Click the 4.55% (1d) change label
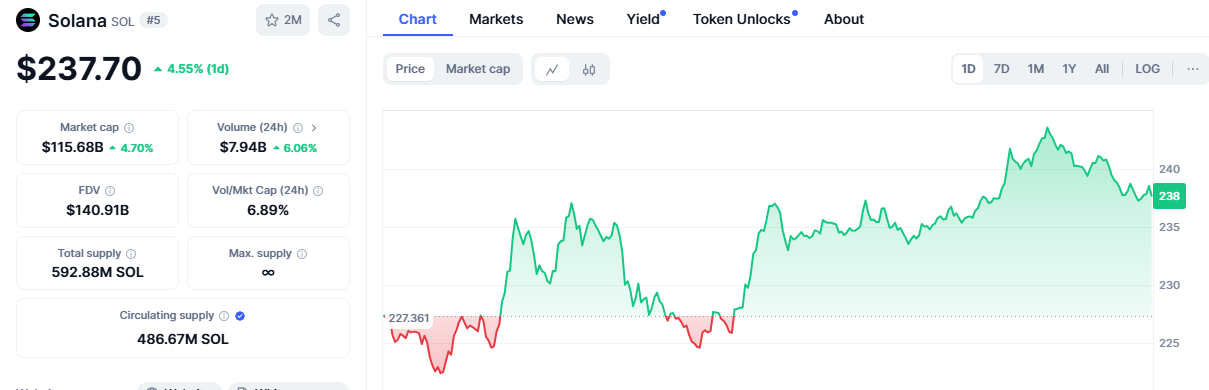Image resolution: width=1209 pixels, height=390 pixels. tap(192, 69)
